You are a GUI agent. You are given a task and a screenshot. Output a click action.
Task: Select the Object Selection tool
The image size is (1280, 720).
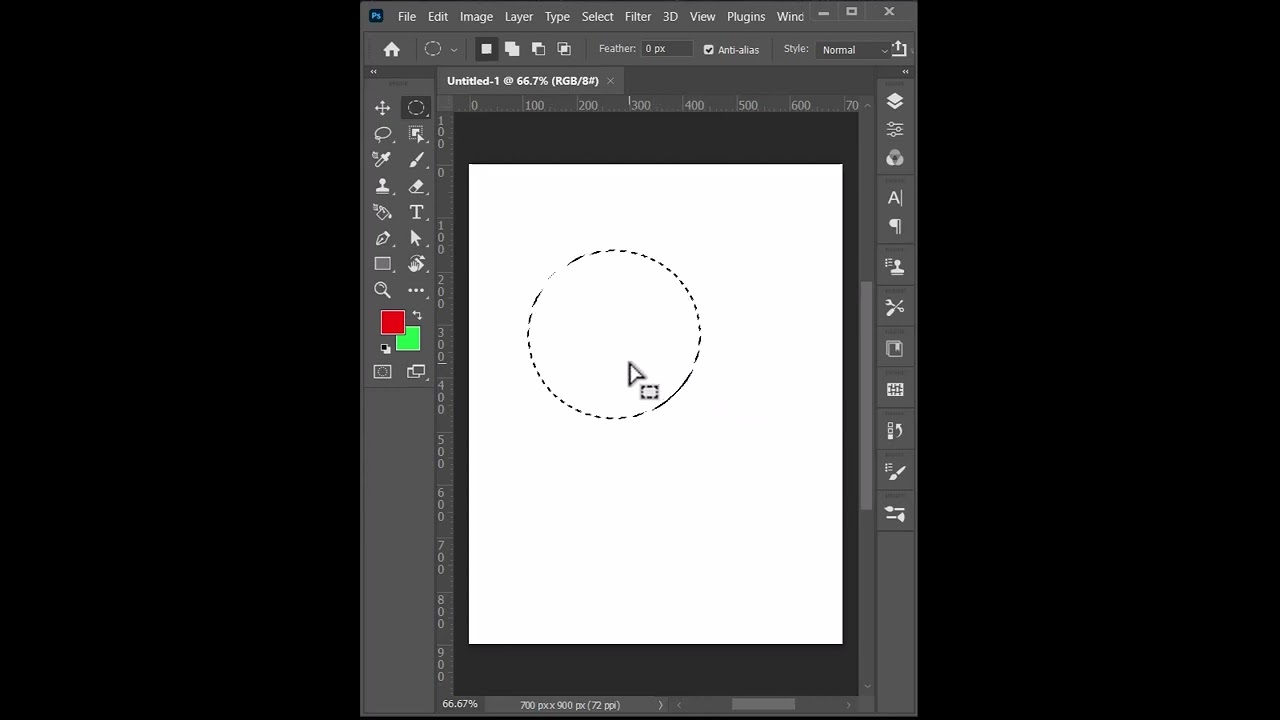click(416, 134)
